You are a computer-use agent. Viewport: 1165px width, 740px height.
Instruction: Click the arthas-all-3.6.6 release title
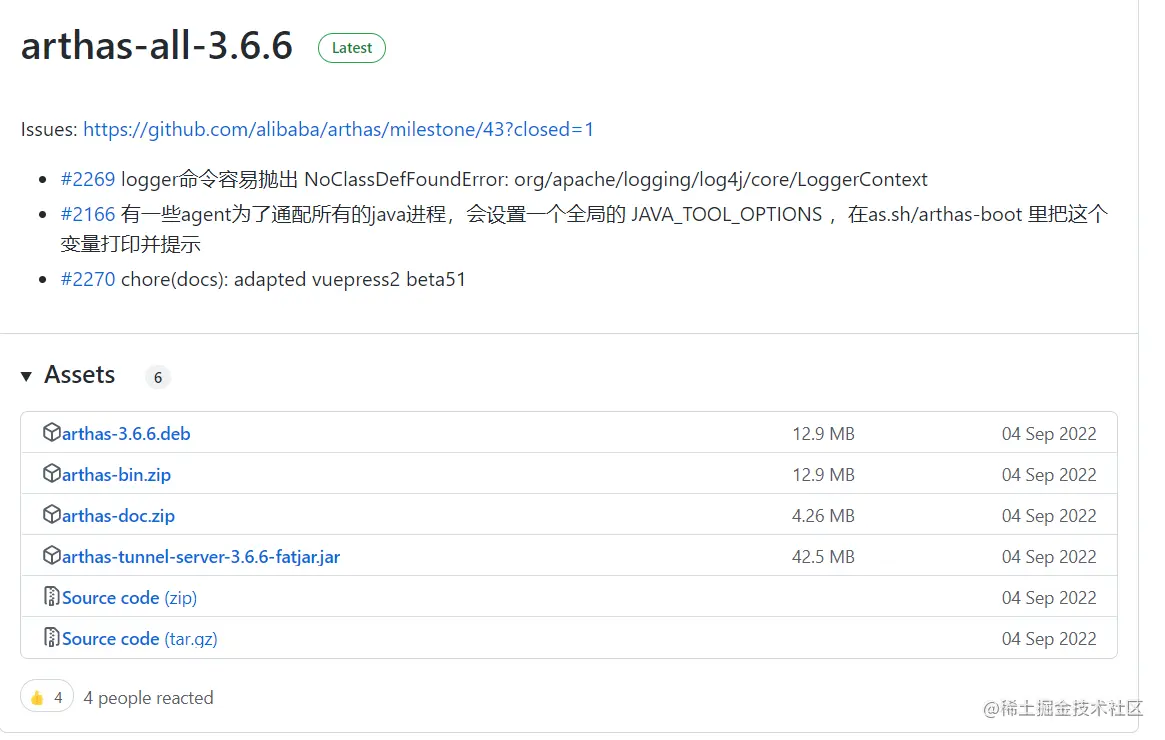[157, 46]
